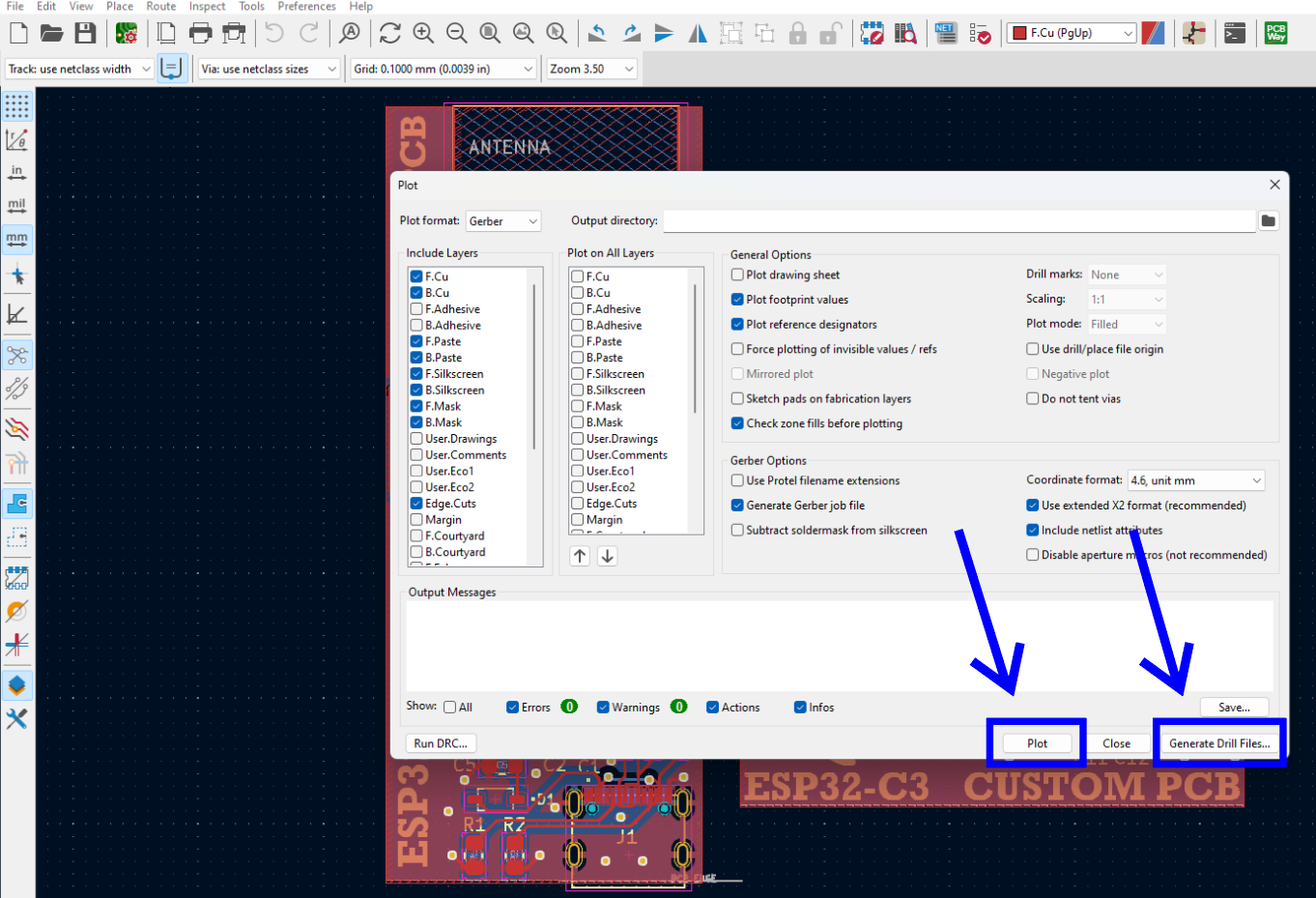Open Coordinate format dropdown
Screen dimensions: 1316x898
(1196, 480)
